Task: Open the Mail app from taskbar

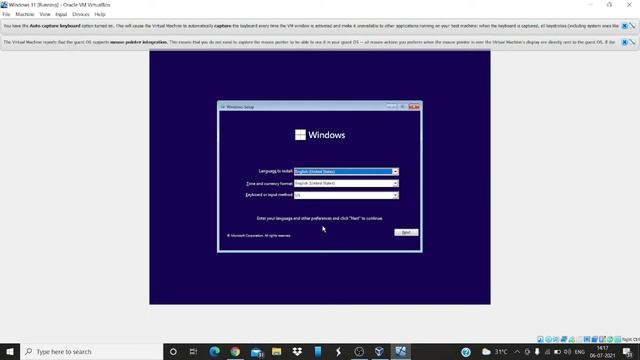Action: [257, 351]
